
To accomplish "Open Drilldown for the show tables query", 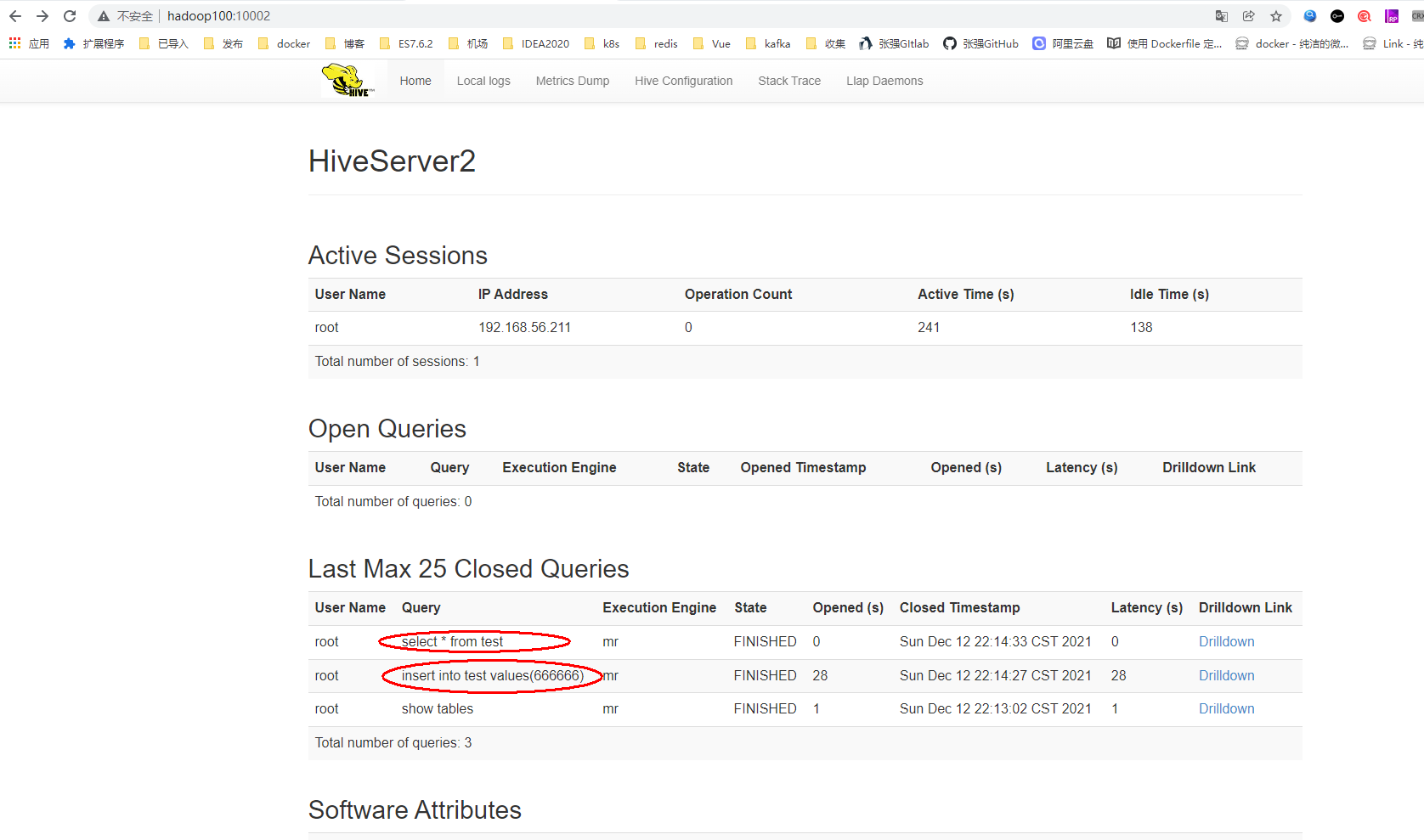I will pos(1226,708).
